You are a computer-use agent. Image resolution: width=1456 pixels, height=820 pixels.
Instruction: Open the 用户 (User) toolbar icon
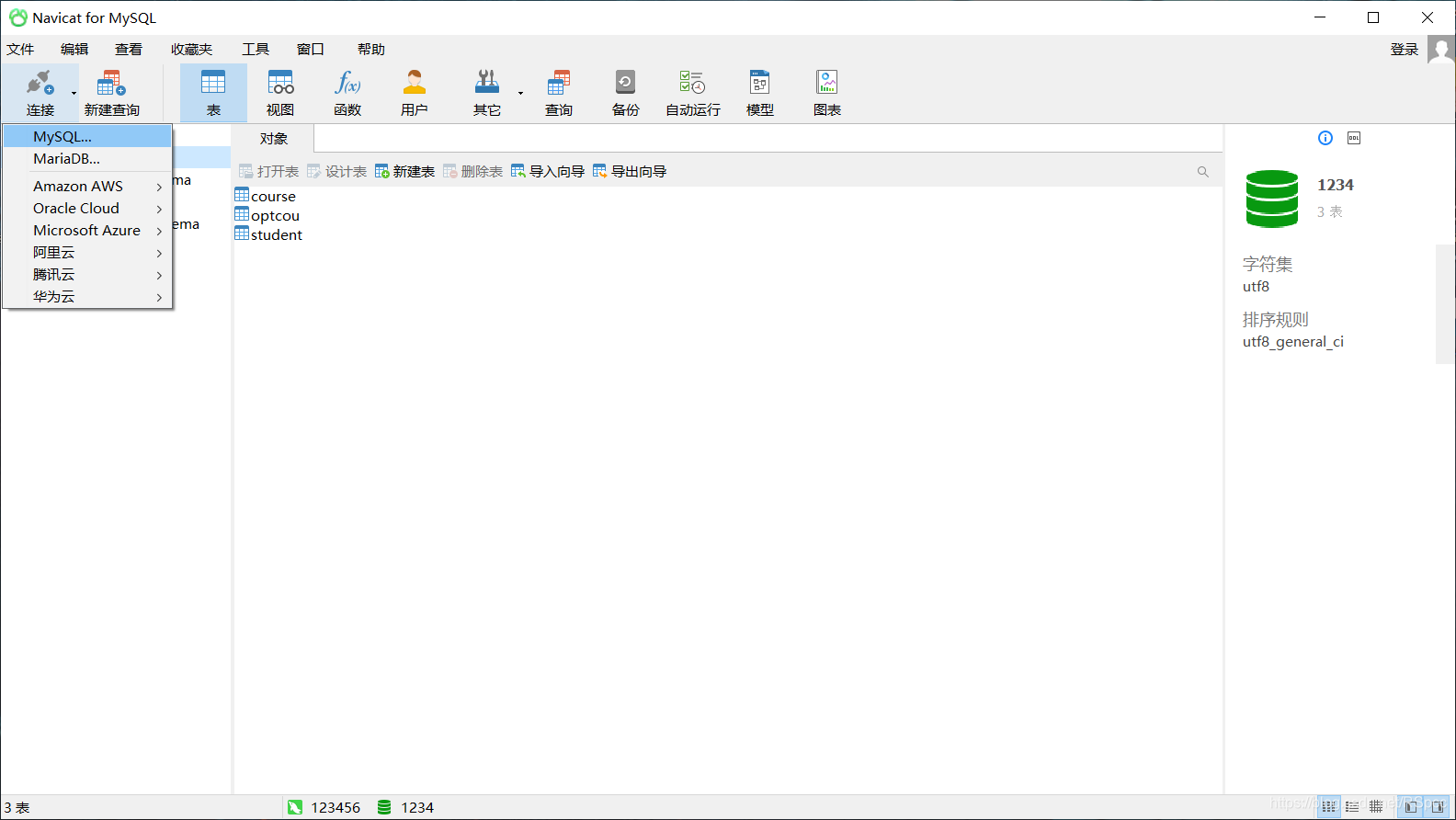[415, 83]
